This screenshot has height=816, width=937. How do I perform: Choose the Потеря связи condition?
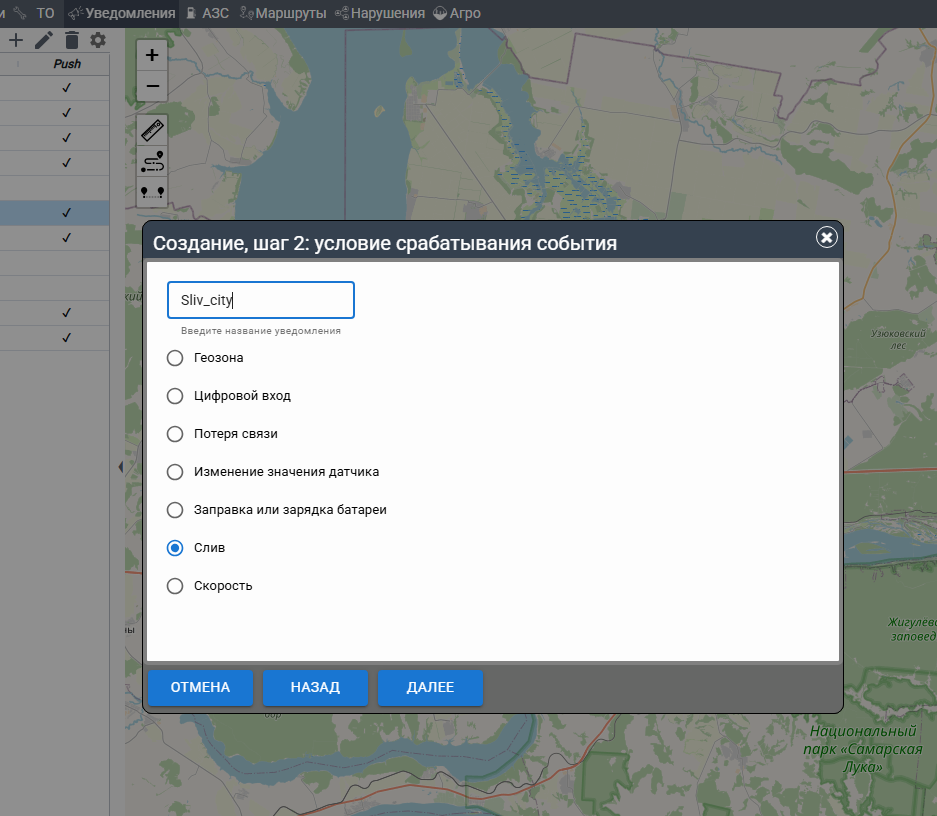(x=175, y=434)
